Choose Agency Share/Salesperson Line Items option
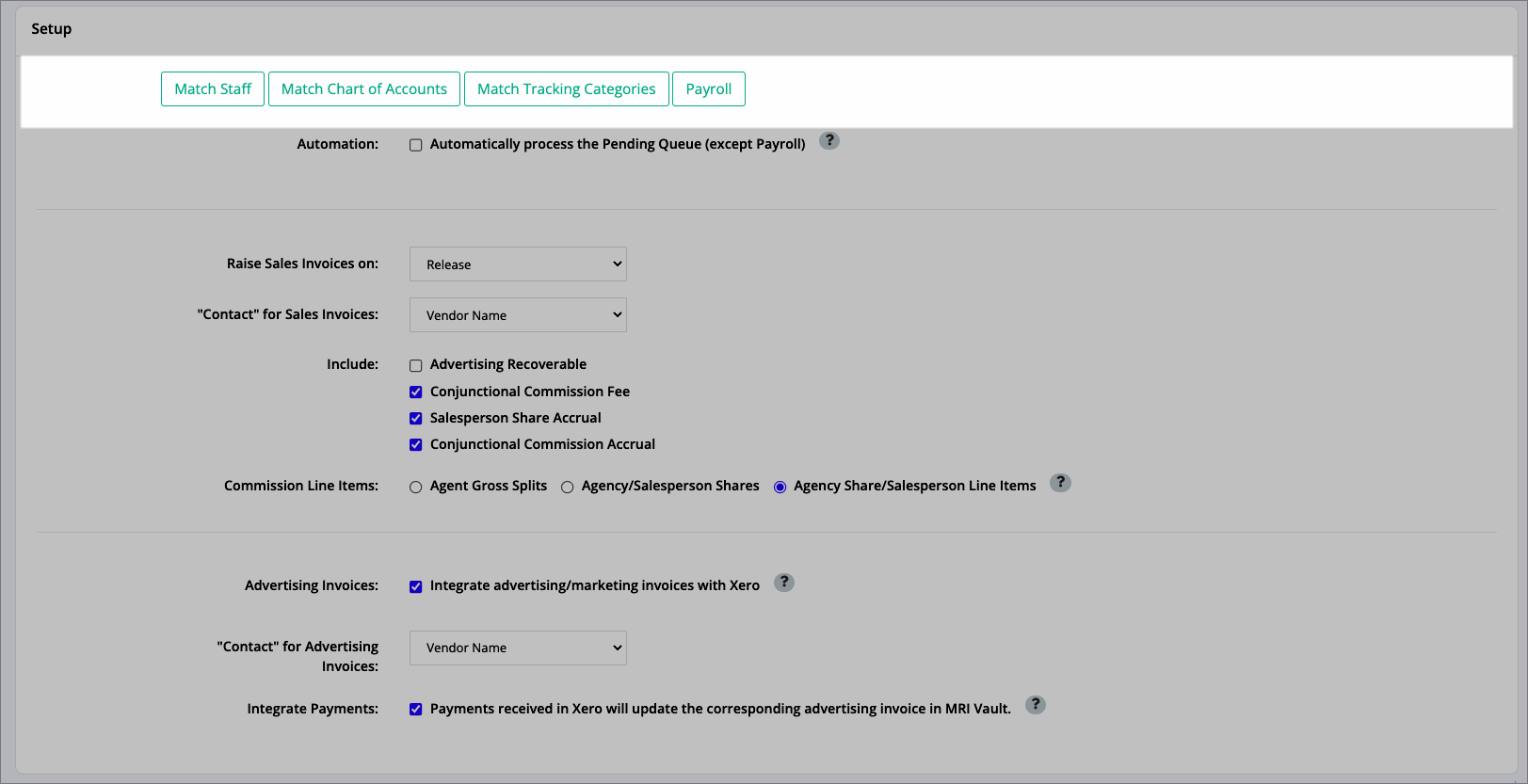The width and height of the screenshot is (1528, 784). [x=780, y=487]
